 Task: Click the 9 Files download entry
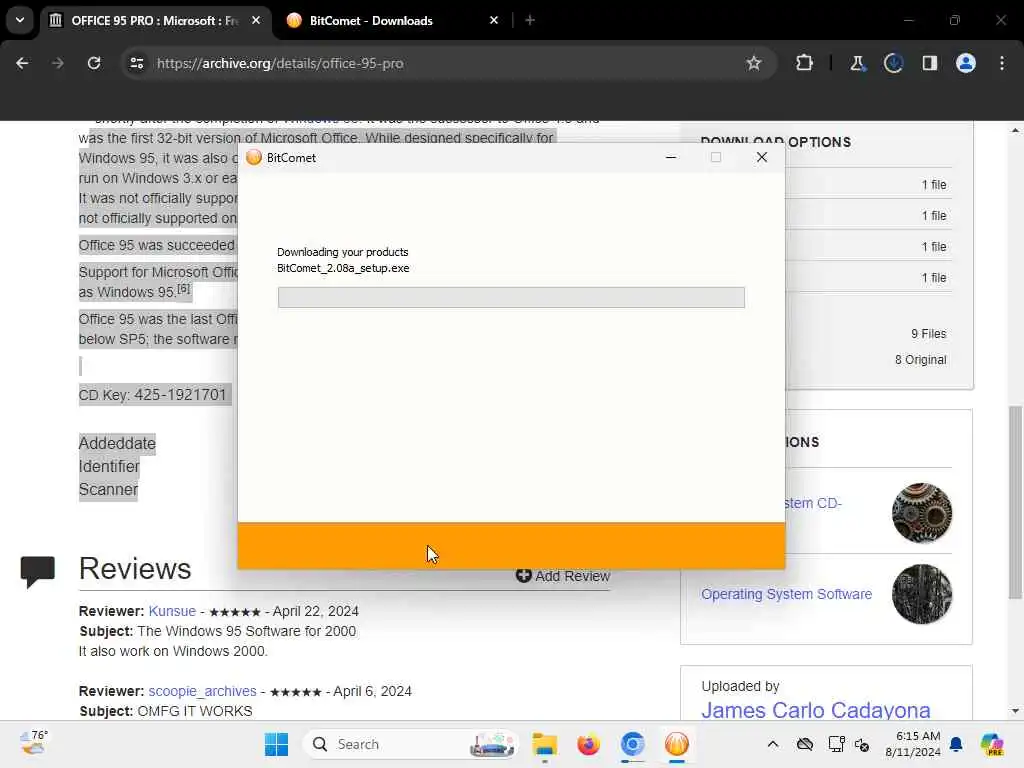[928, 334]
